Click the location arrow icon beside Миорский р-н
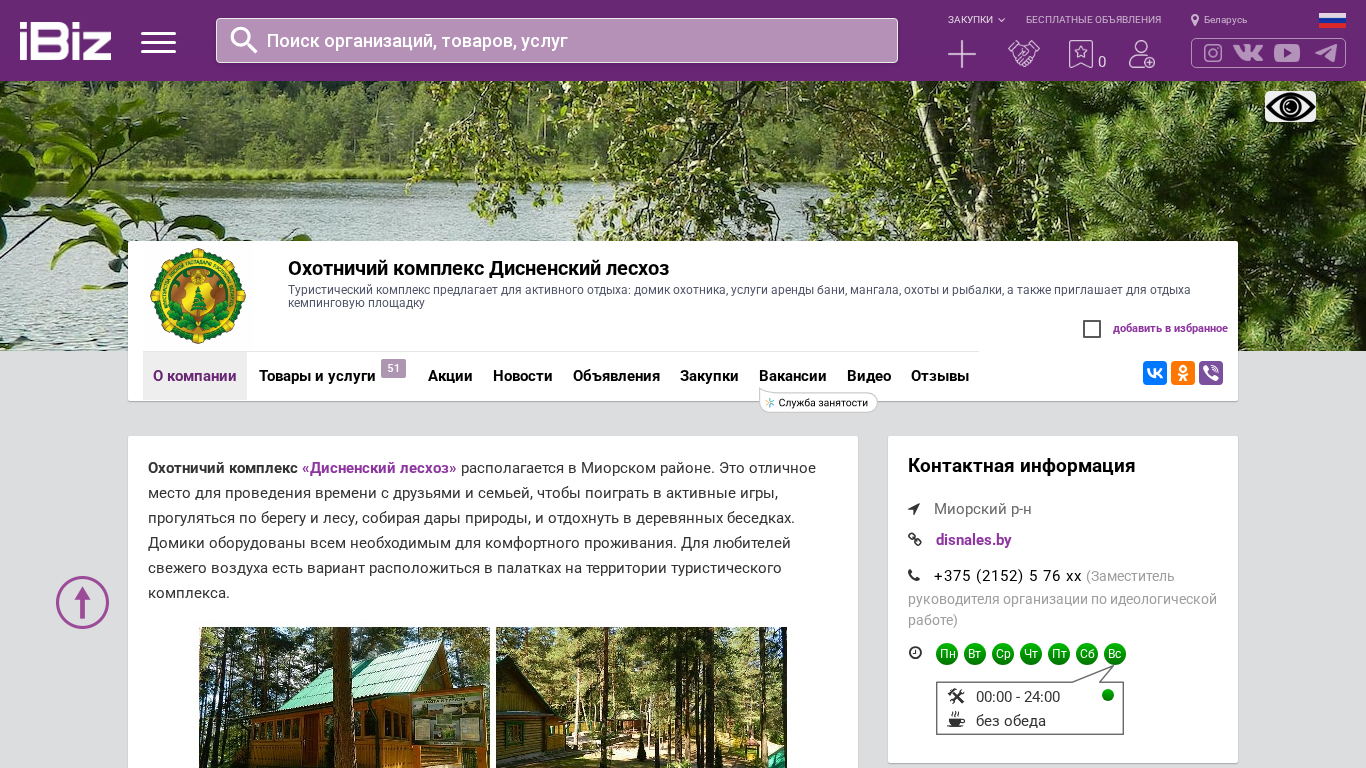The height and width of the screenshot is (768, 1366). pyautogui.click(x=914, y=509)
